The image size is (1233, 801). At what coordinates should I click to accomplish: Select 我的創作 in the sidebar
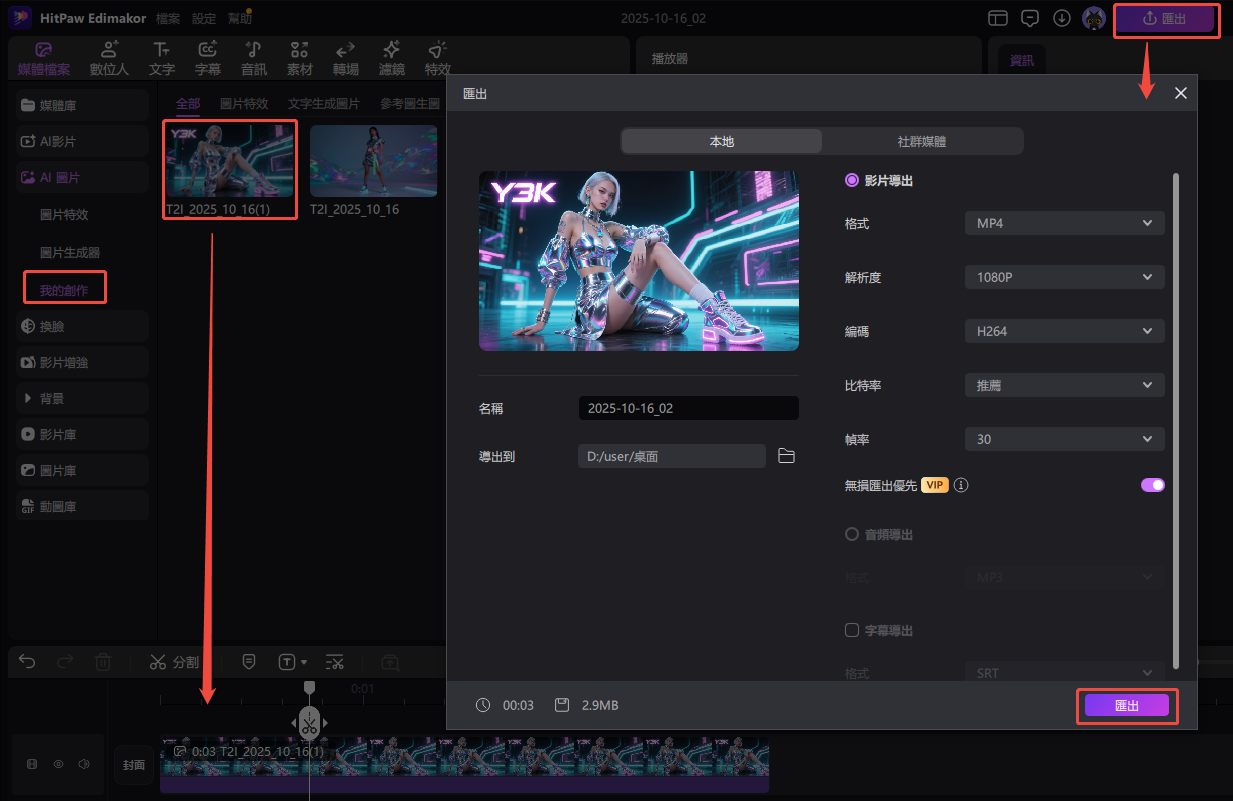[x=64, y=290]
